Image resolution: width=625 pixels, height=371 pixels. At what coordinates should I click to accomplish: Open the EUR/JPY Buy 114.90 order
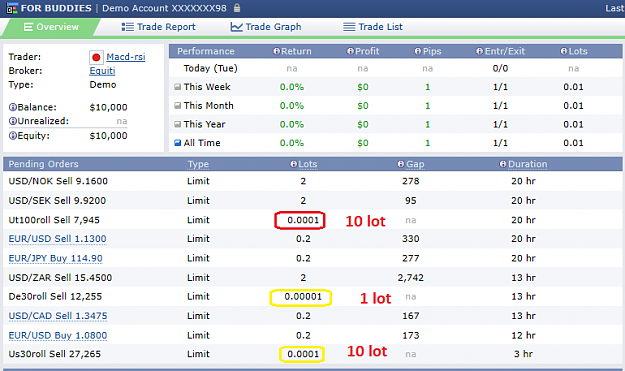(x=55, y=258)
